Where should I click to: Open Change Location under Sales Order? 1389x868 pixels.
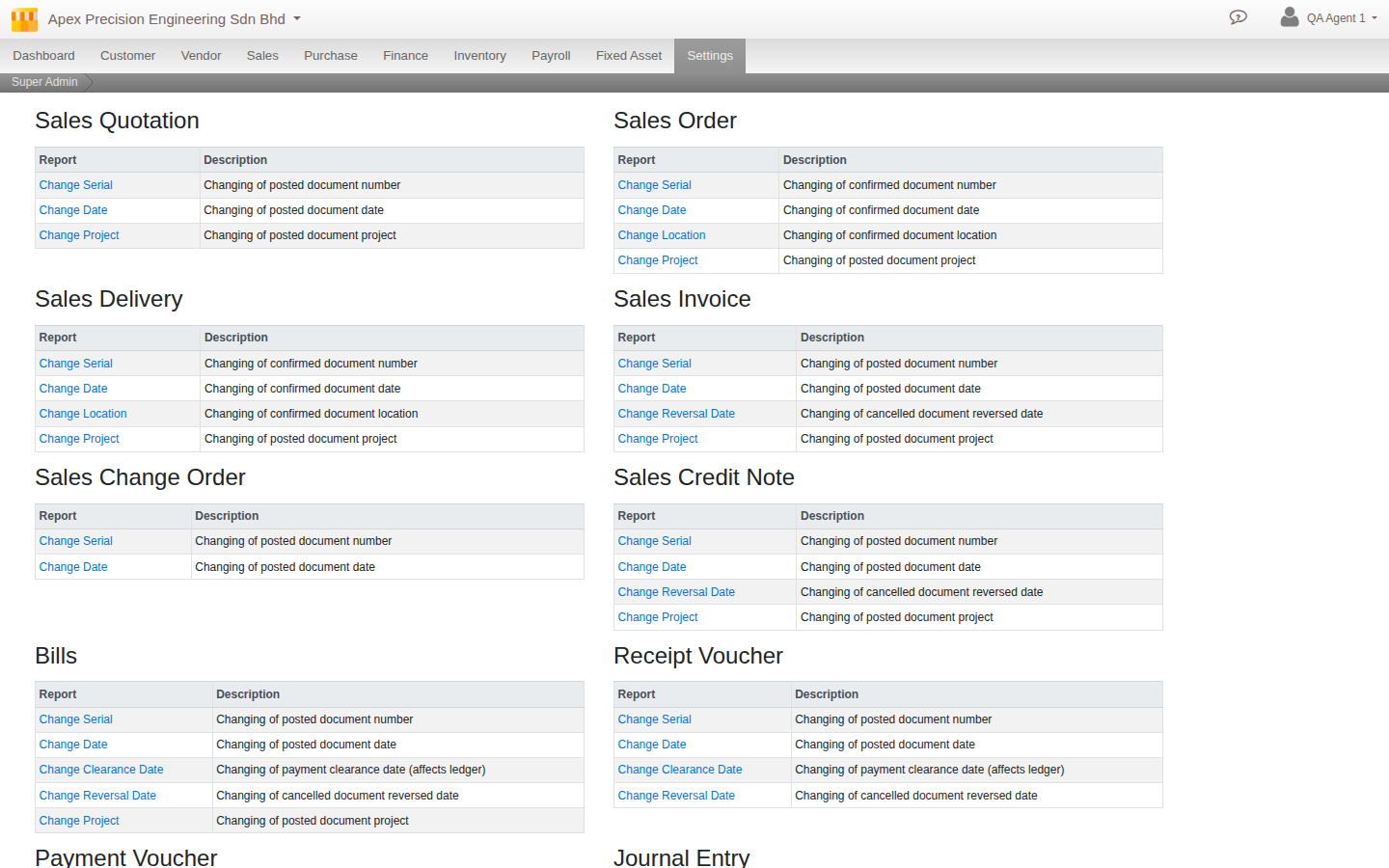tap(662, 235)
